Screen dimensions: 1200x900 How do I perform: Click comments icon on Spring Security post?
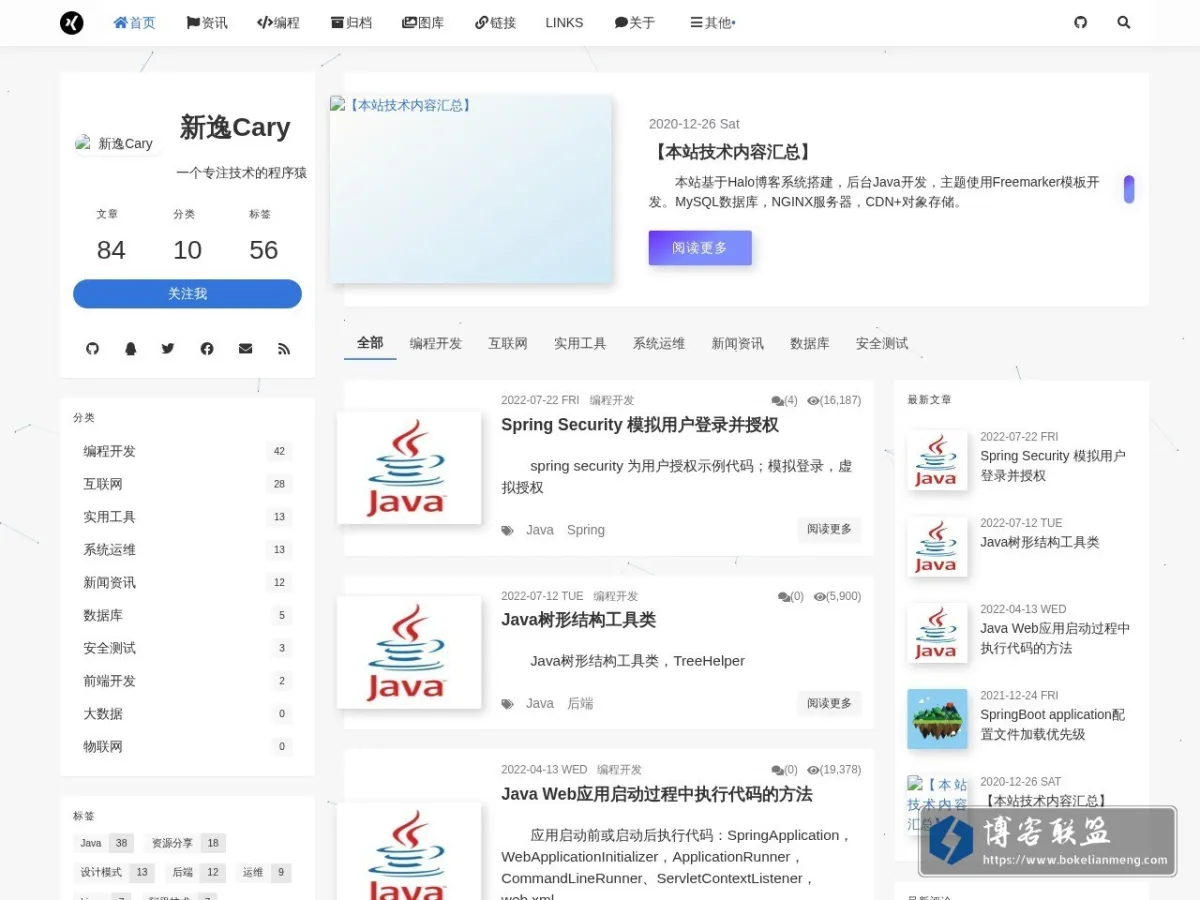[777, 401]
